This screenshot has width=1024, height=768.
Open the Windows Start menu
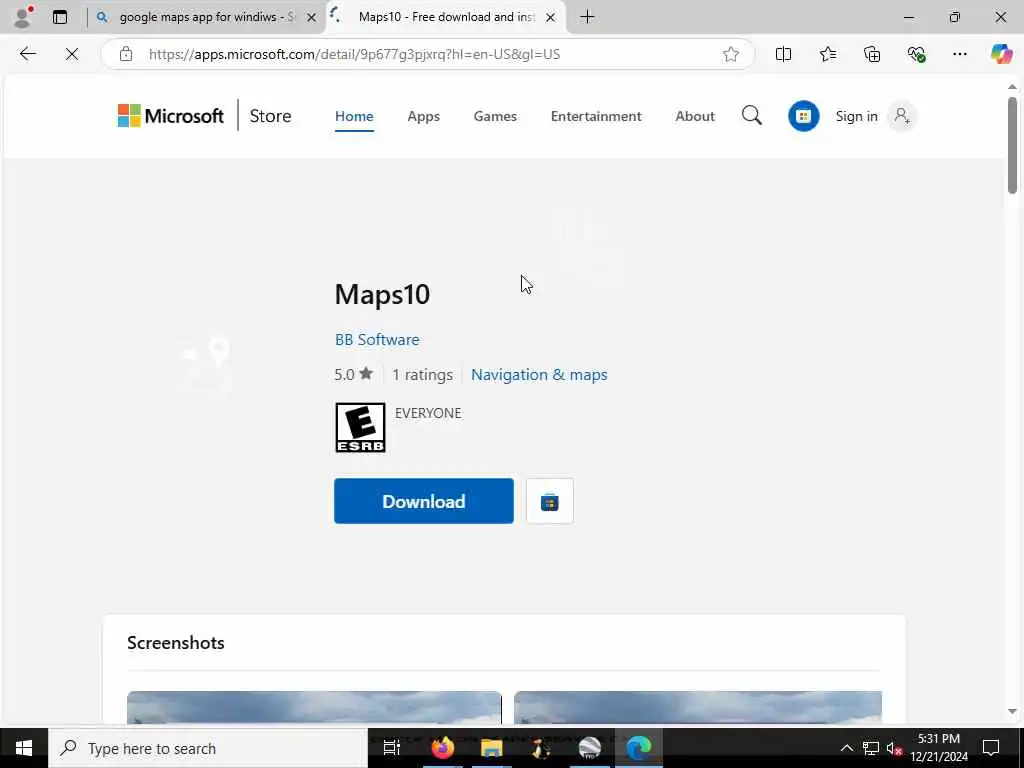[24, 748]
